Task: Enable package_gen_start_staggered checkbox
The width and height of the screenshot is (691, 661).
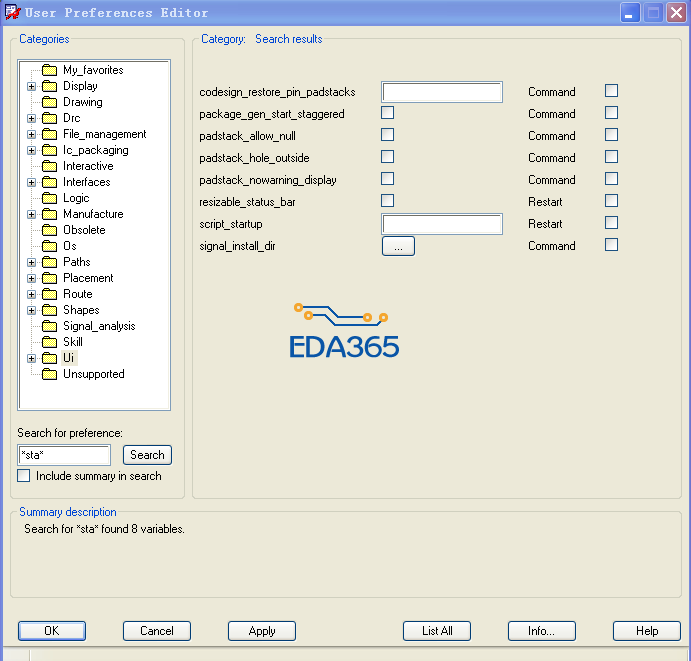Action: (387, 113)
